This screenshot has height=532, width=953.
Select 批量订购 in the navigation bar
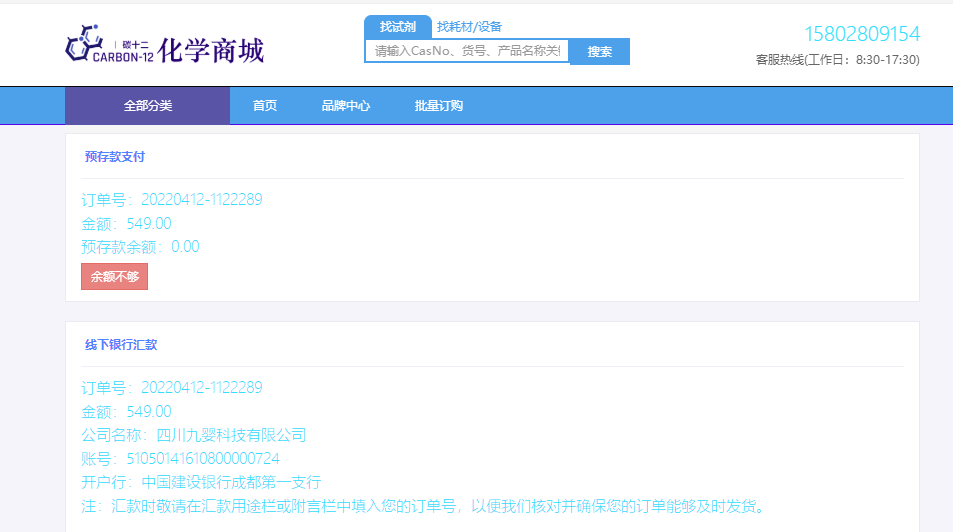(439, 106)
